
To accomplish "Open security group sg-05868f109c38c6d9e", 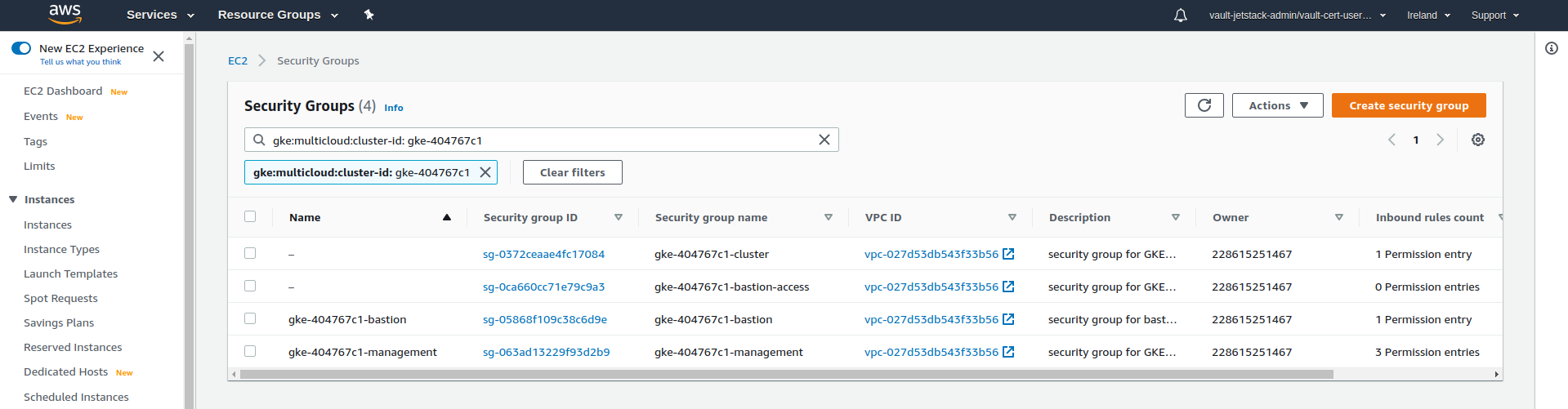I will point(545,319).
